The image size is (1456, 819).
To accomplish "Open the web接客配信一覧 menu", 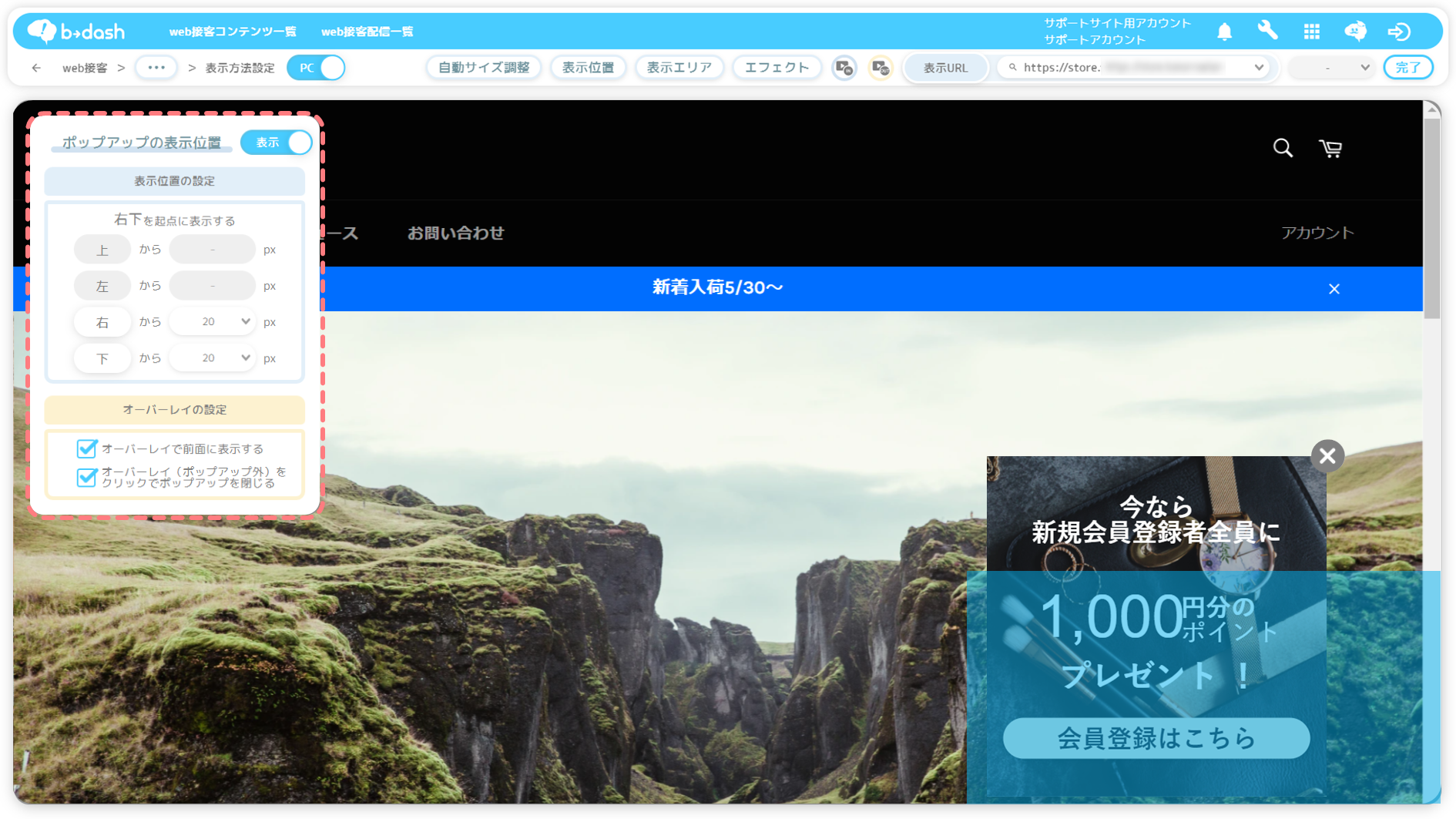I will (367, 32).
